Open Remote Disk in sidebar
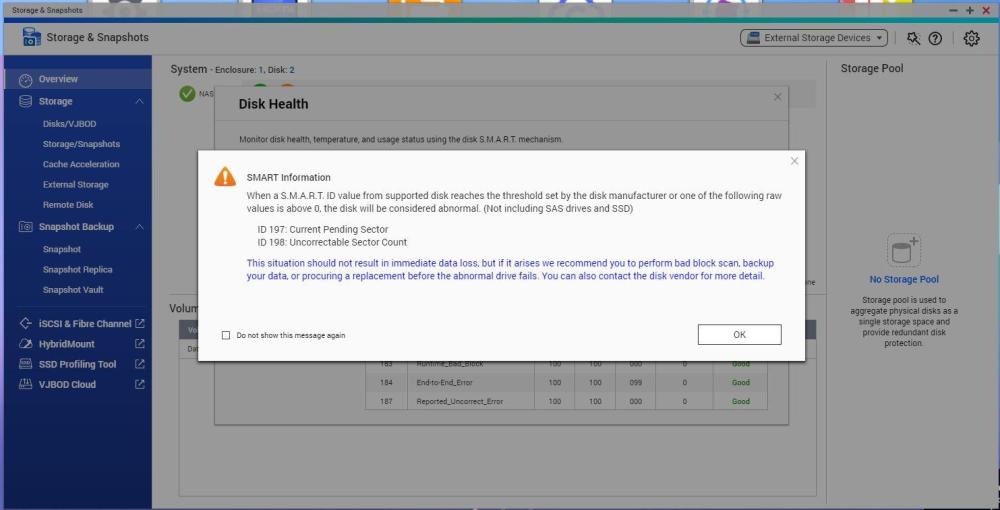Screen dimensions: 1000x510 68,205
